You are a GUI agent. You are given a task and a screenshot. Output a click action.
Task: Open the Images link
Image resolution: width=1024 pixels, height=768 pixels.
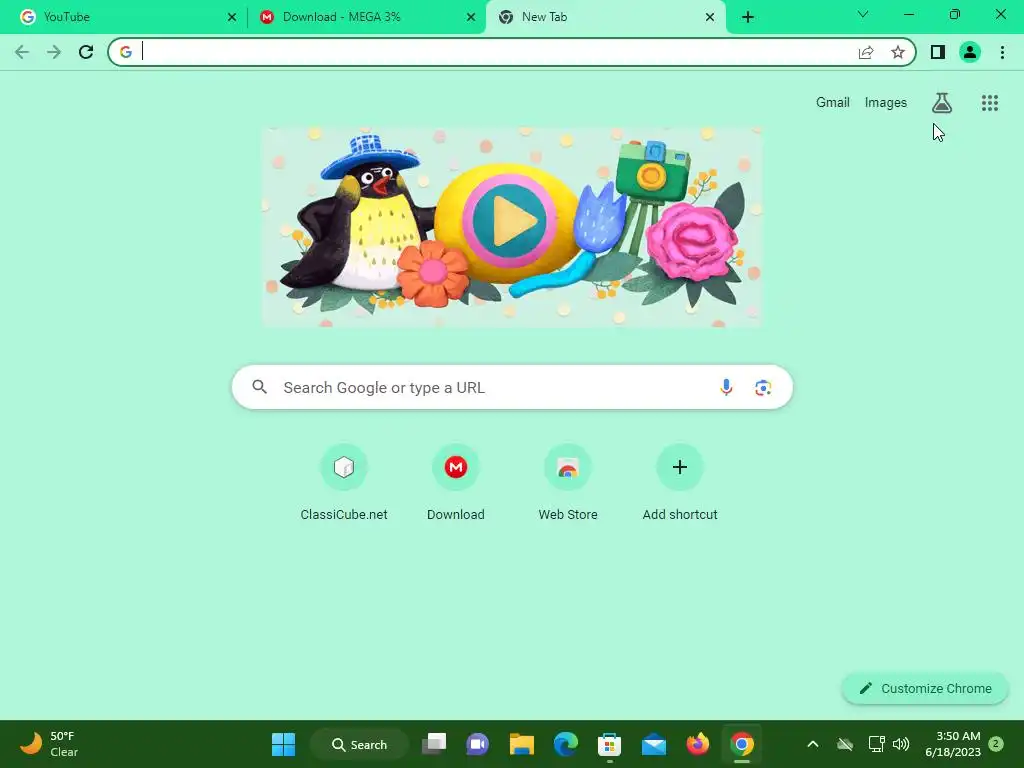pyautogui.click(x=886, y=103)
